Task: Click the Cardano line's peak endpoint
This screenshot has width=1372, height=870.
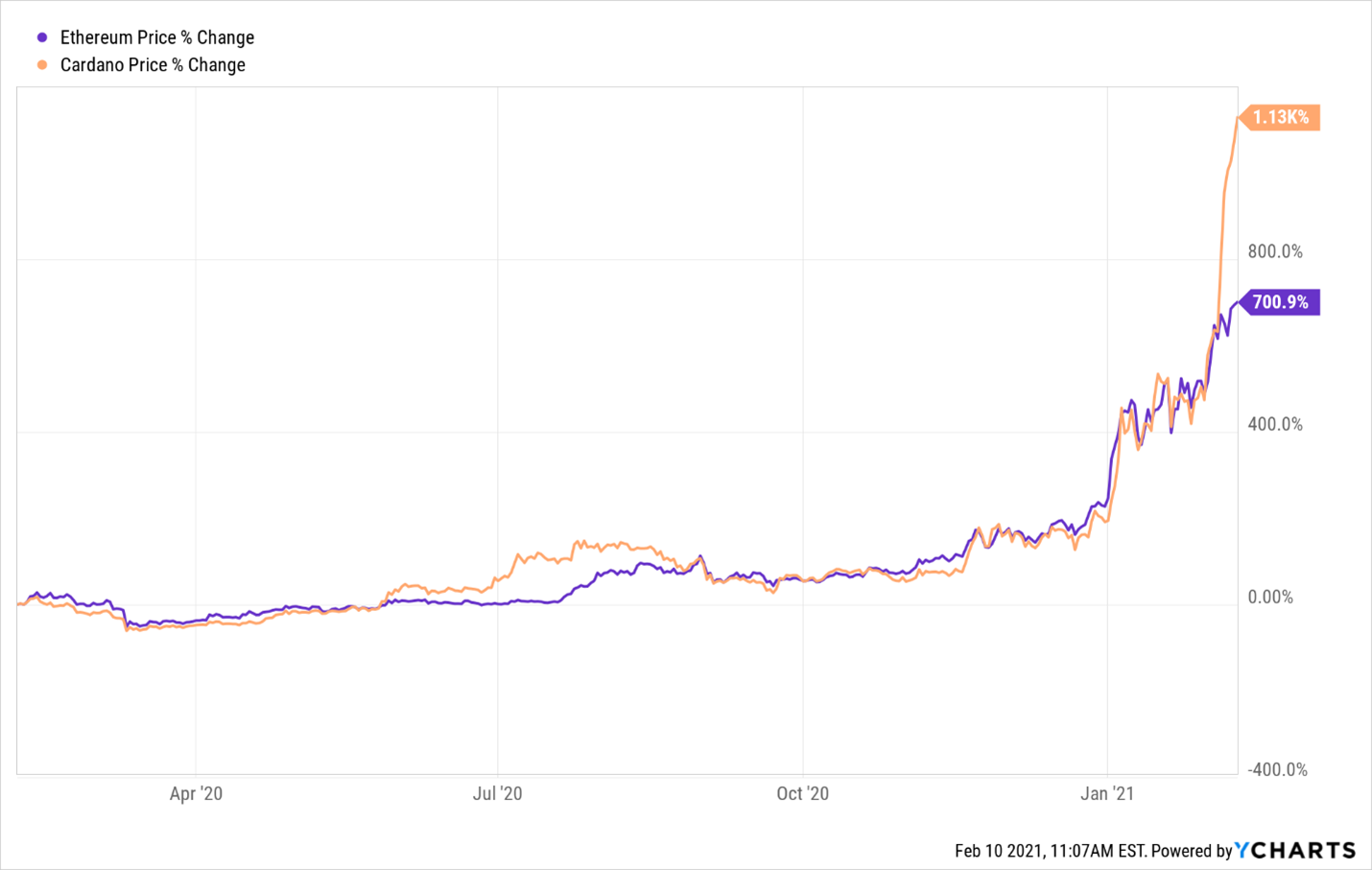Action: 1237,118
